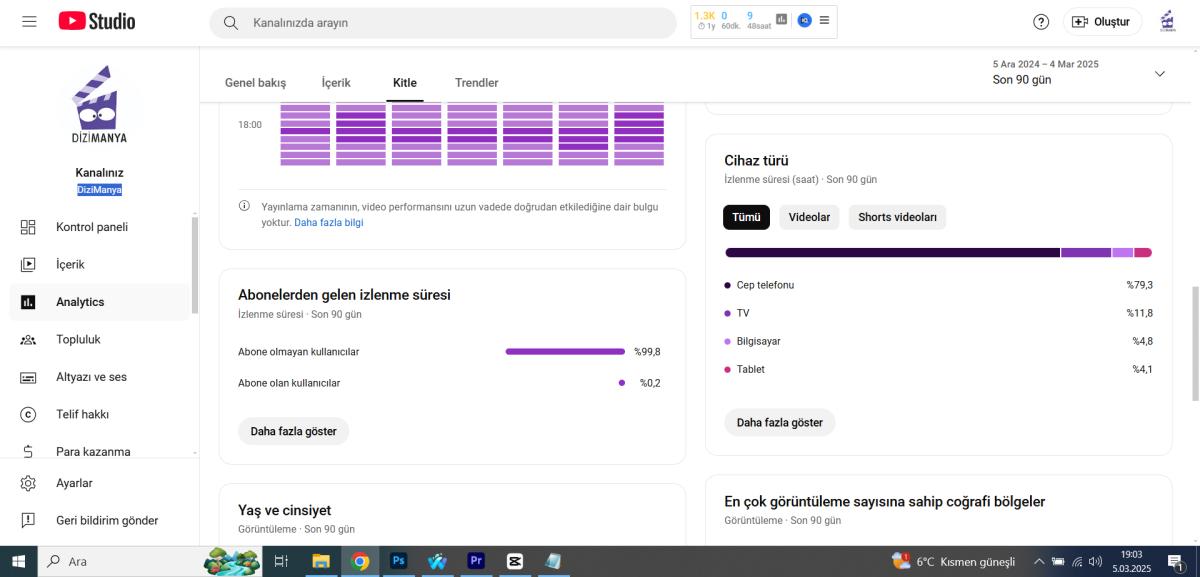Click the extension bar-chart stats icon

coord(781,20)
